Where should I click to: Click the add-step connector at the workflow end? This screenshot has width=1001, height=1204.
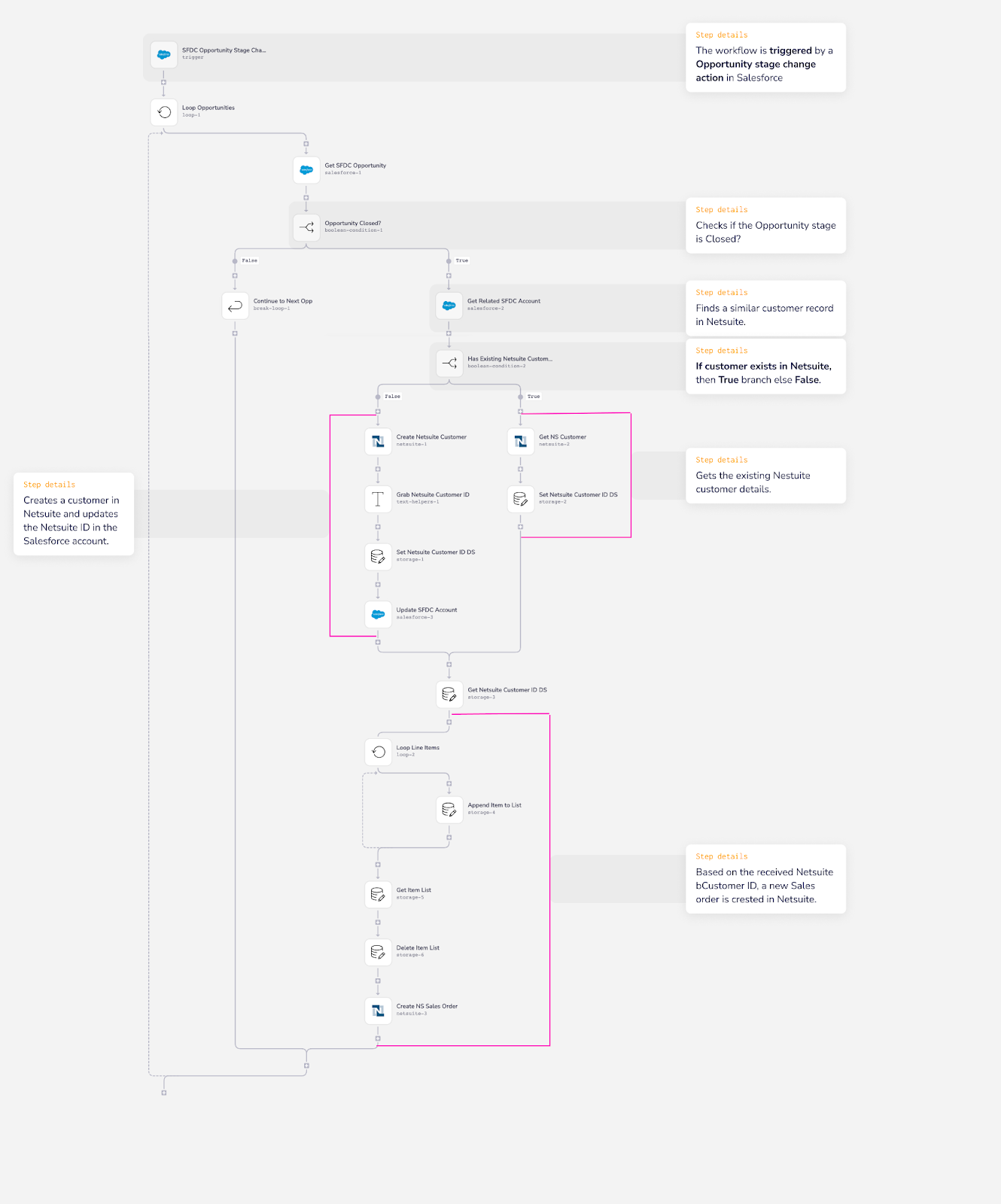tap(164, 1093)
